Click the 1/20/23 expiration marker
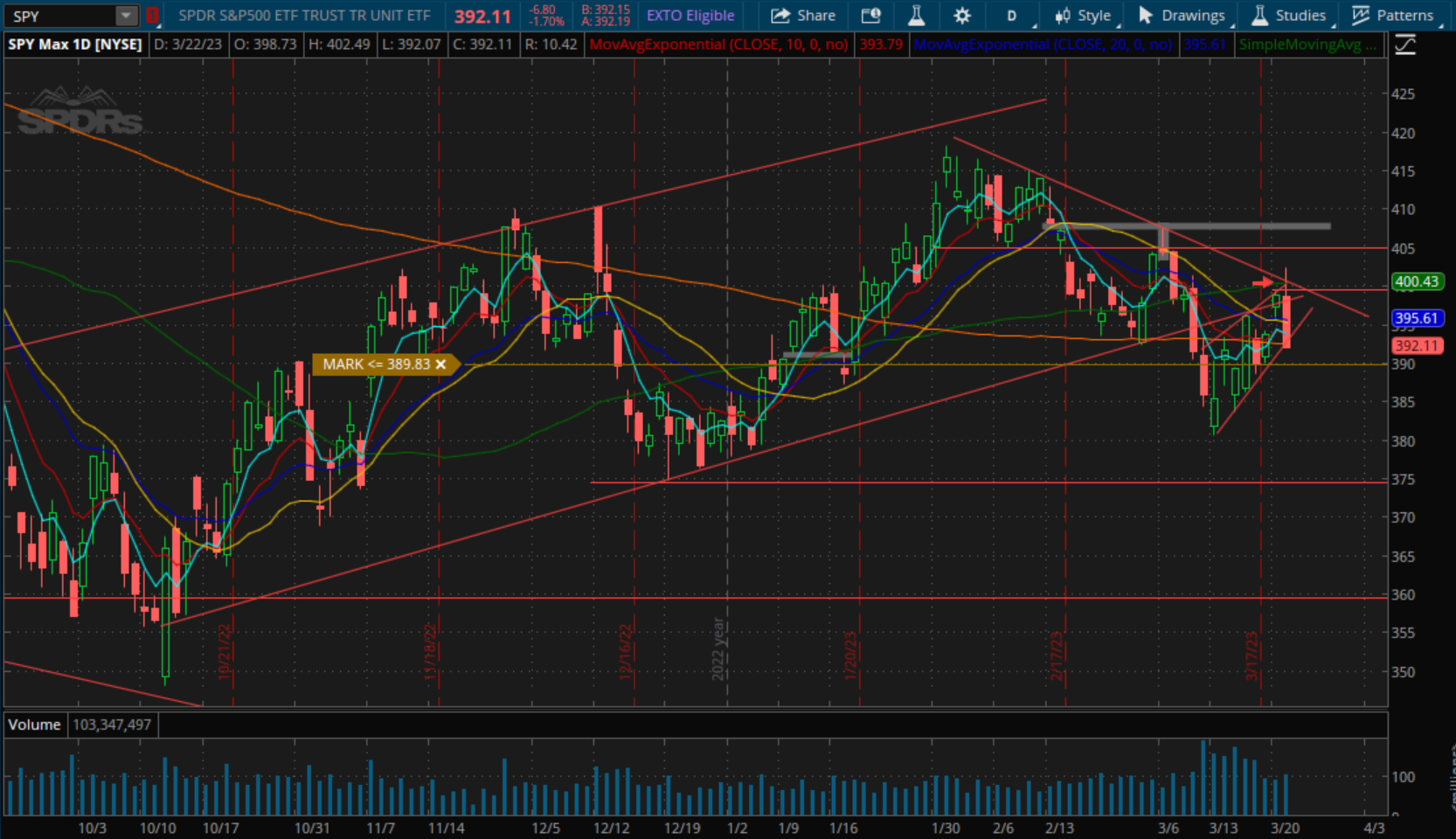The width and height of the screenshot is (1456, 839). coord(851,655)
